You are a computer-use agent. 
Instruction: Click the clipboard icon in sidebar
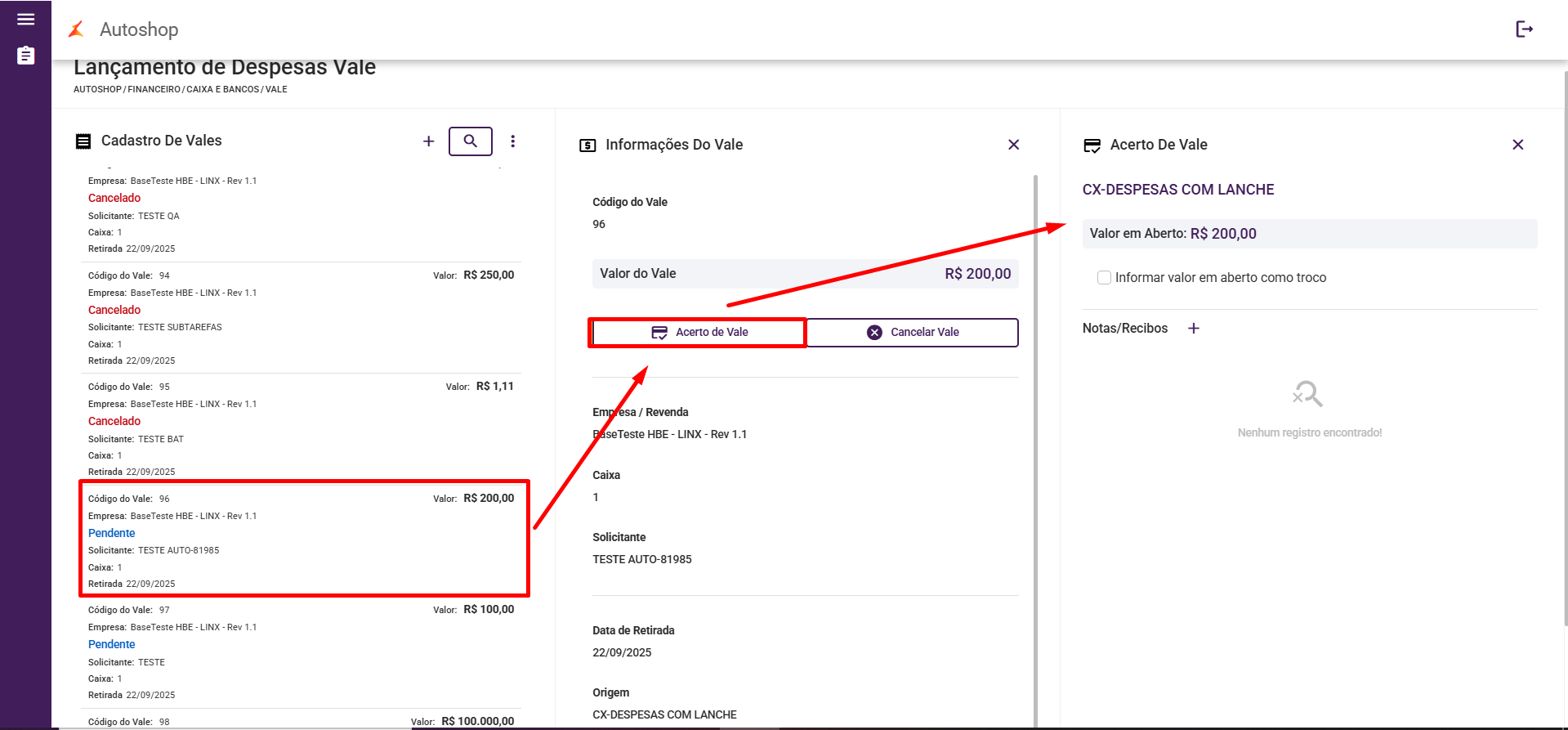[25, 56]
